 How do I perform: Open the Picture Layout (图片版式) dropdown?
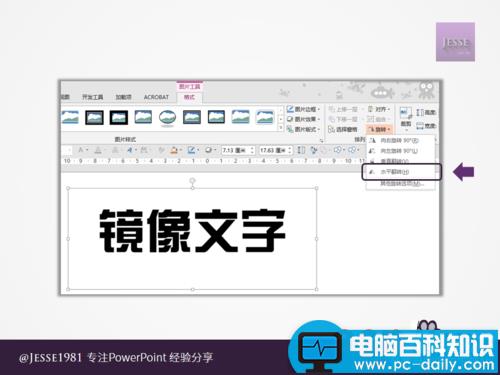pos(304,129)
